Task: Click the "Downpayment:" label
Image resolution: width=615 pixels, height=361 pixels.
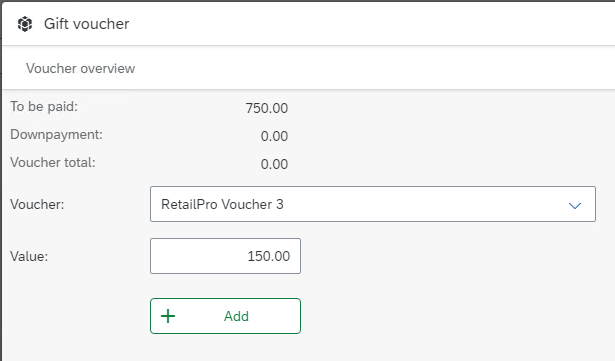Action: click(x=56, y=135)
